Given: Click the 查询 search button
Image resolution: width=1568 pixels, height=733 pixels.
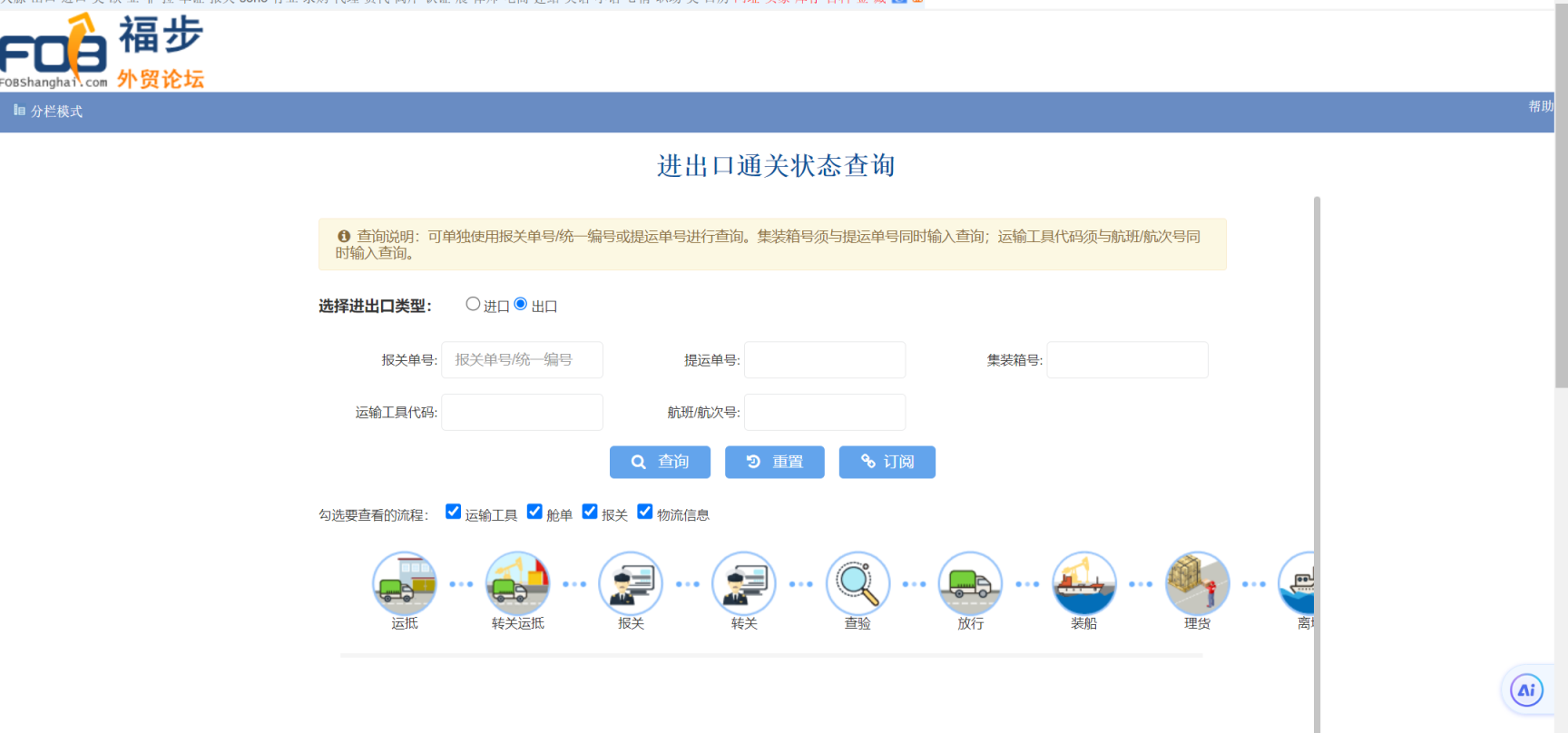Looking at the screenshot, I should [x=660, y=462].
